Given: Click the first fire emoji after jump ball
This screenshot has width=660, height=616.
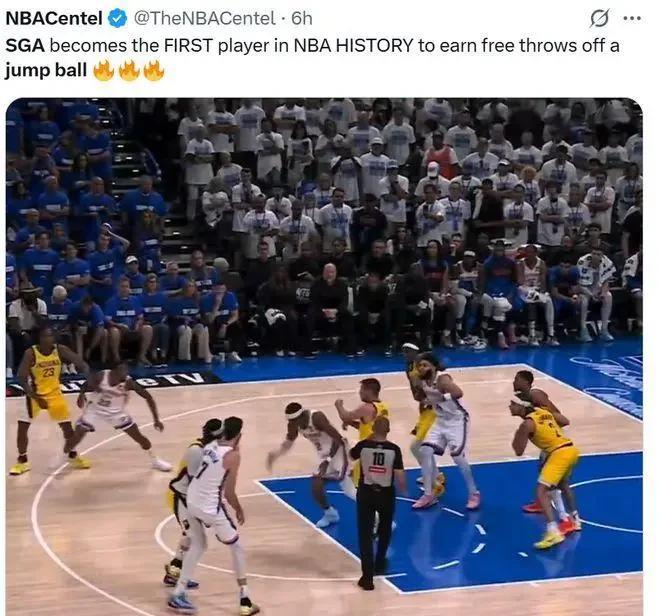Looking at the screenshot, I should click(104, 70).
